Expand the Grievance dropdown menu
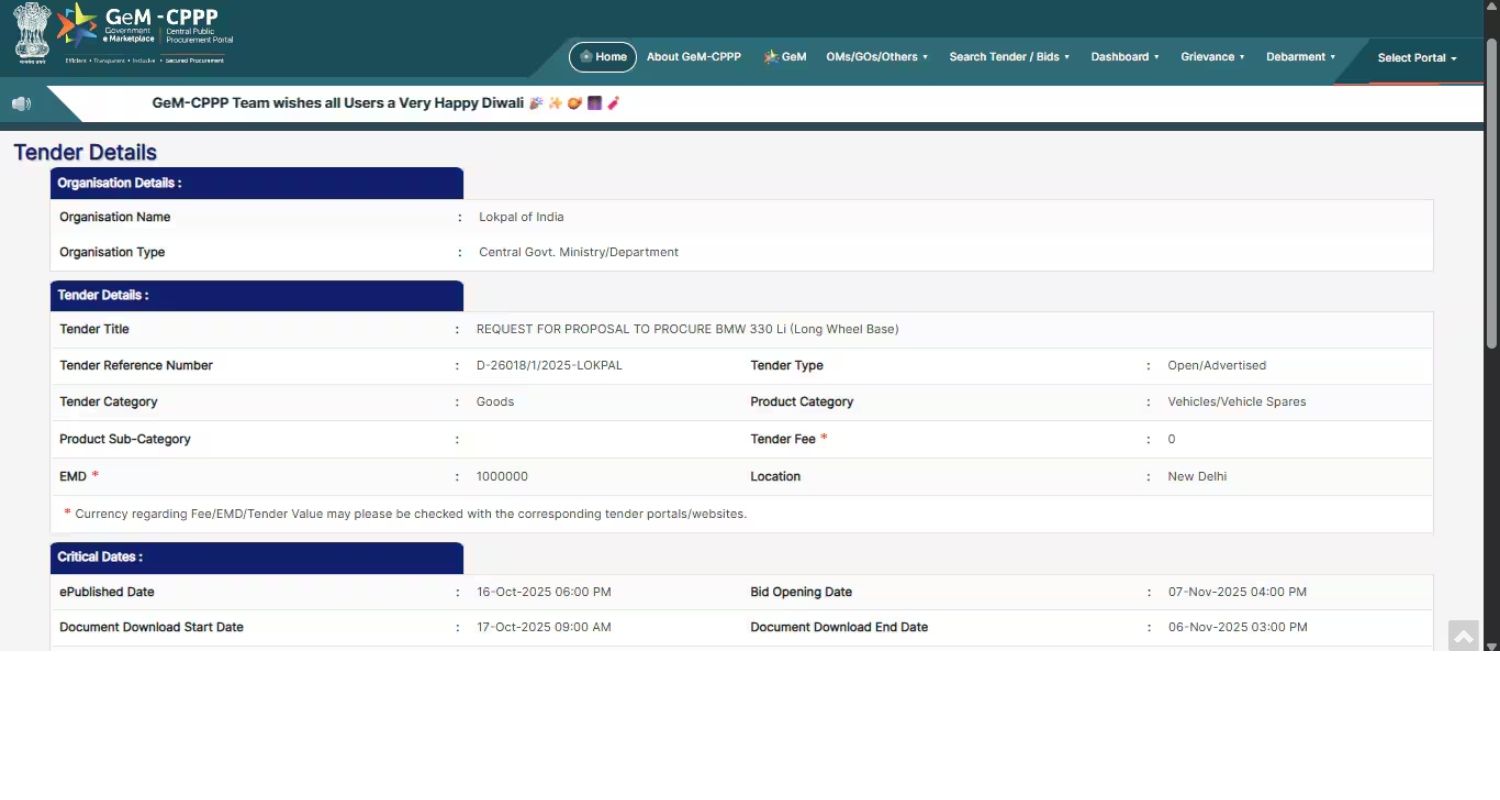 (1212, 57)
